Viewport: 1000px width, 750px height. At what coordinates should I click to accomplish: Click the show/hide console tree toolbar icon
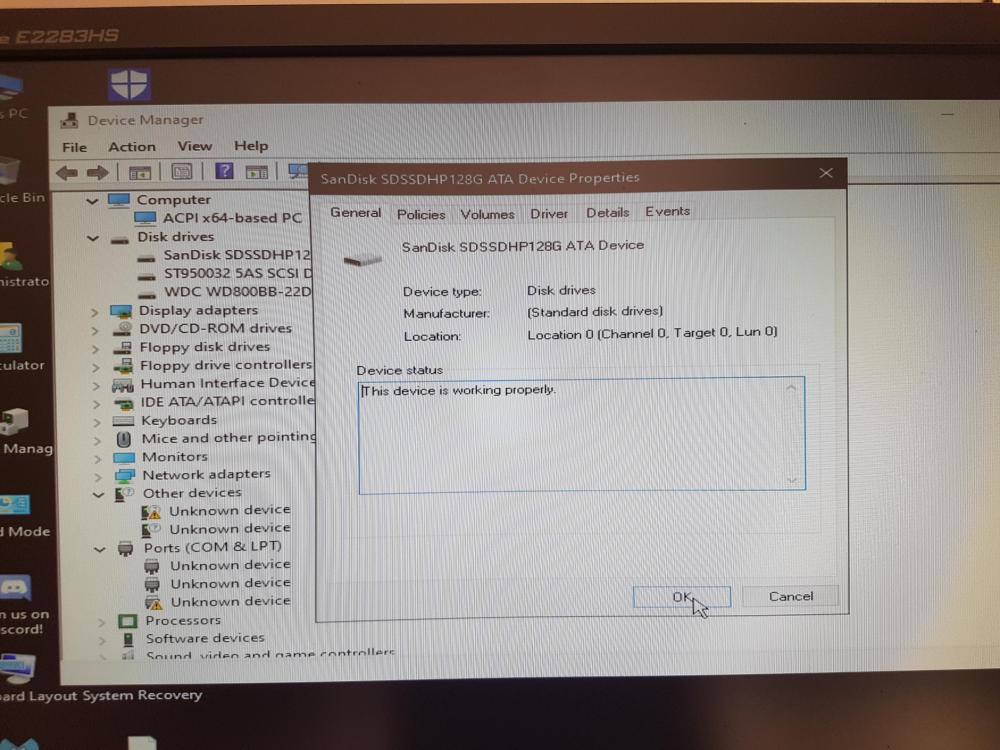140,172
